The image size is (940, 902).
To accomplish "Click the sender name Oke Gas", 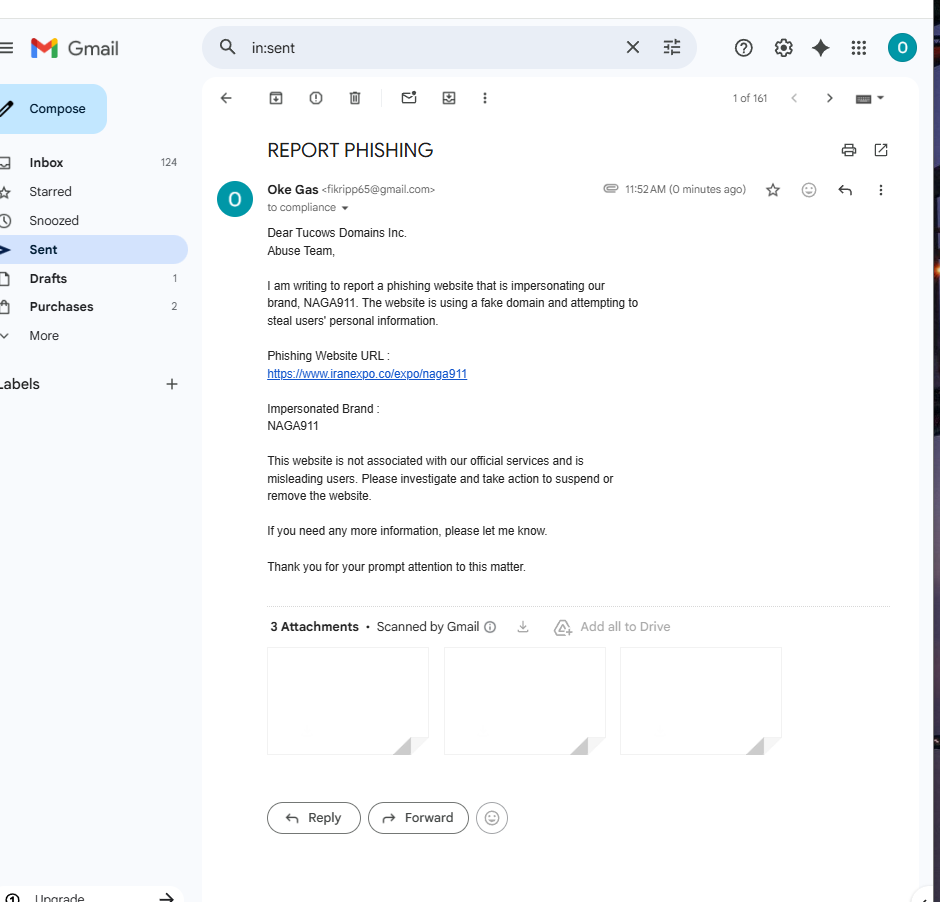I will pos(293,189).
